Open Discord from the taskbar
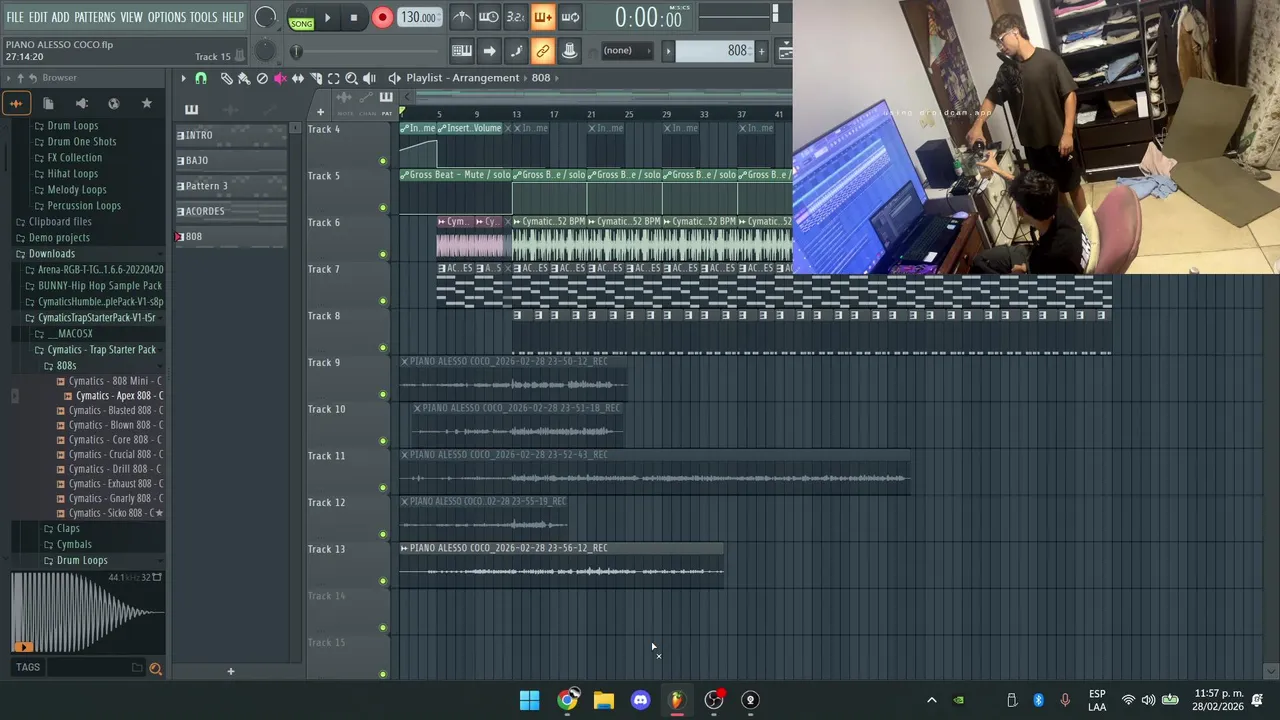The height and width of the screenshot is (720, 1280). click(x=640, y=700)
